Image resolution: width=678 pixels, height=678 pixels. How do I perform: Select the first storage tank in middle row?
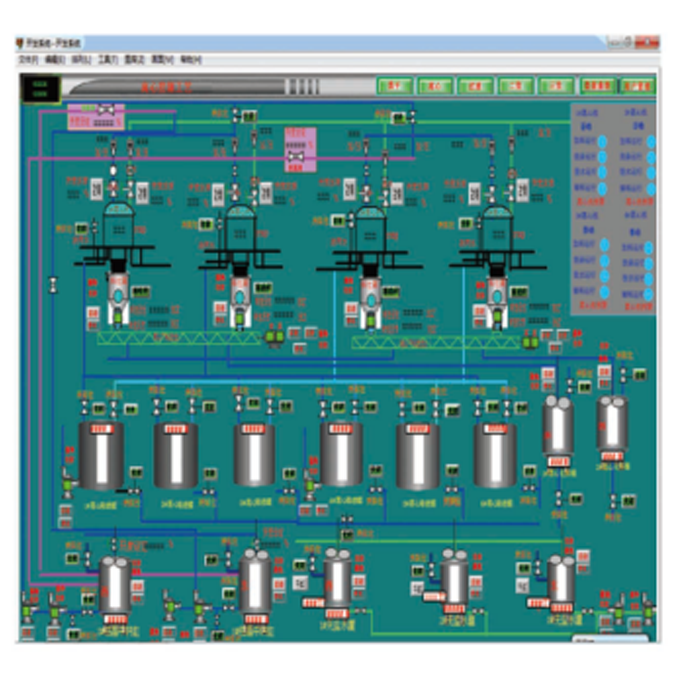[101, 455]
